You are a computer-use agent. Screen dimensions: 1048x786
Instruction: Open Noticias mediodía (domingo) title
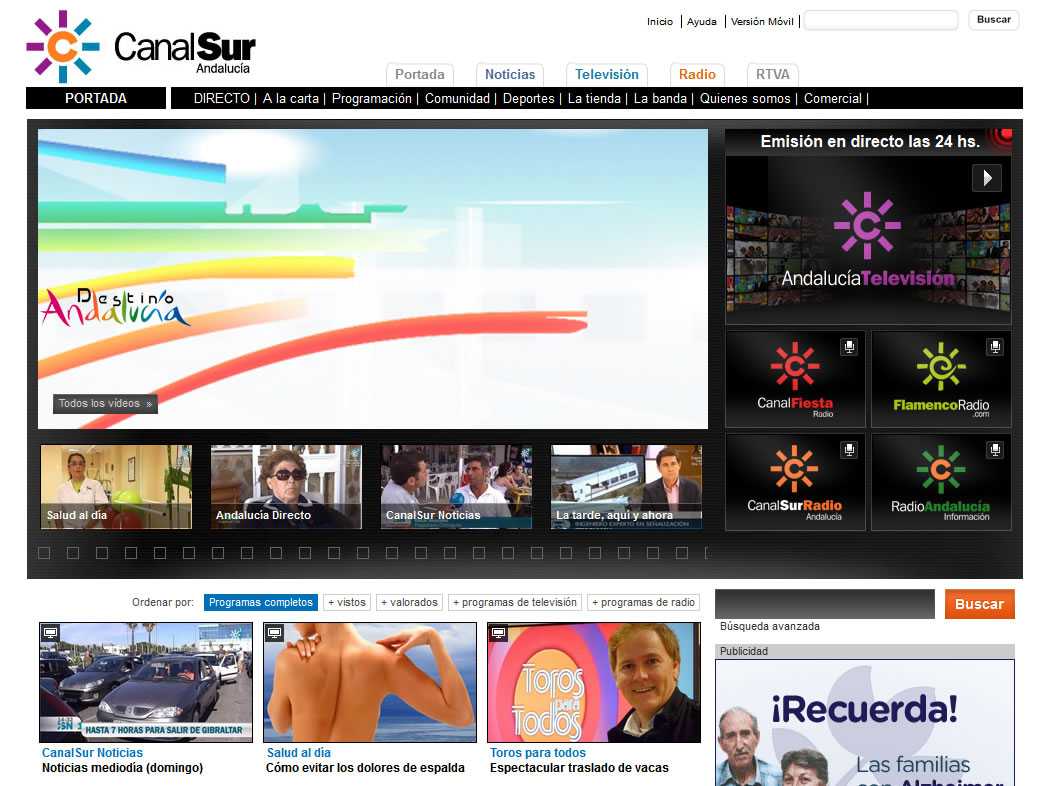(x=122, y=768)
